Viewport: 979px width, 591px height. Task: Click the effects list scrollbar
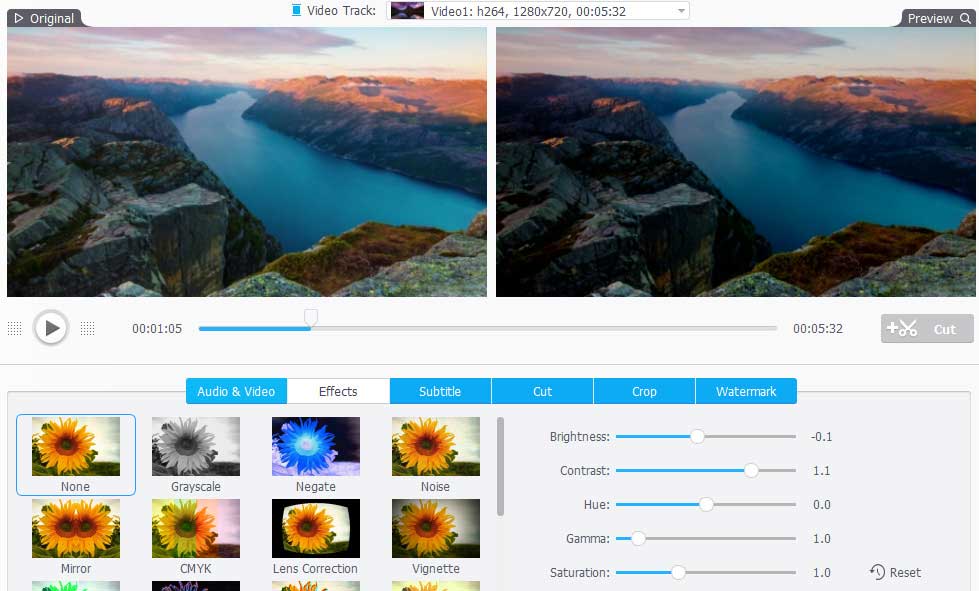pos(500,467)
